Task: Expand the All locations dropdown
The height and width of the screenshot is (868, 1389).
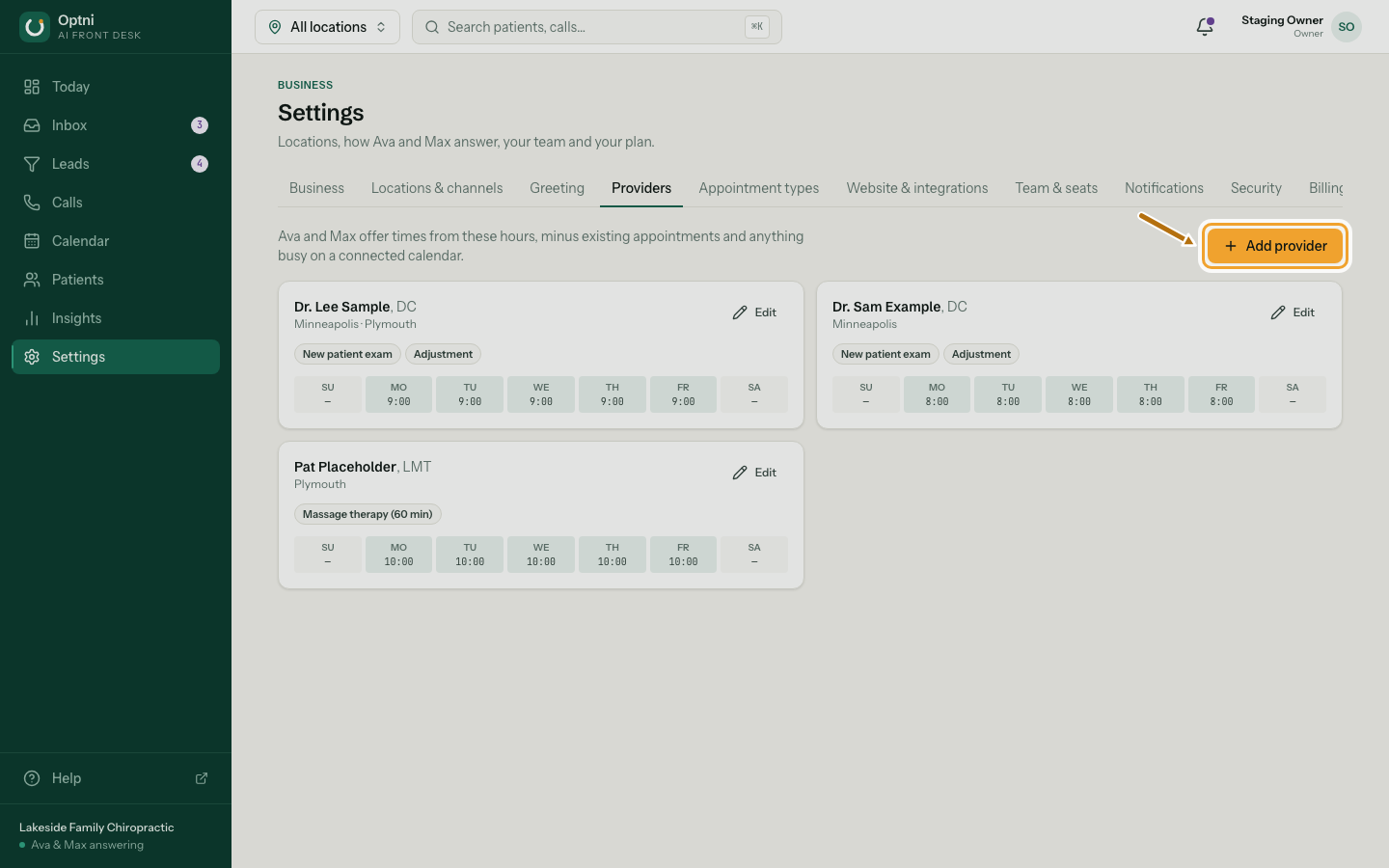Action: (327, 27)
